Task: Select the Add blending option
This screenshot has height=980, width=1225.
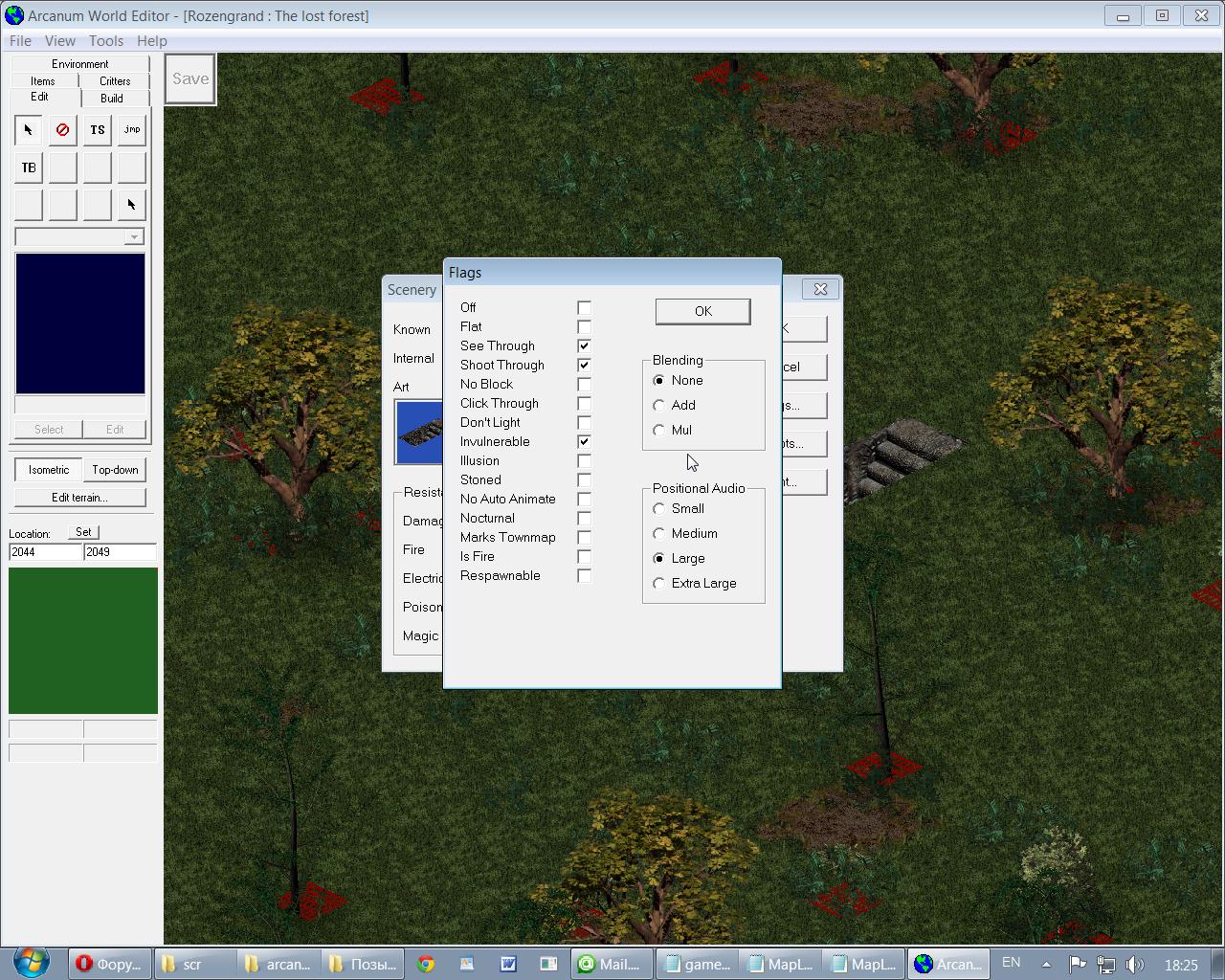Action: pos(659,406)
